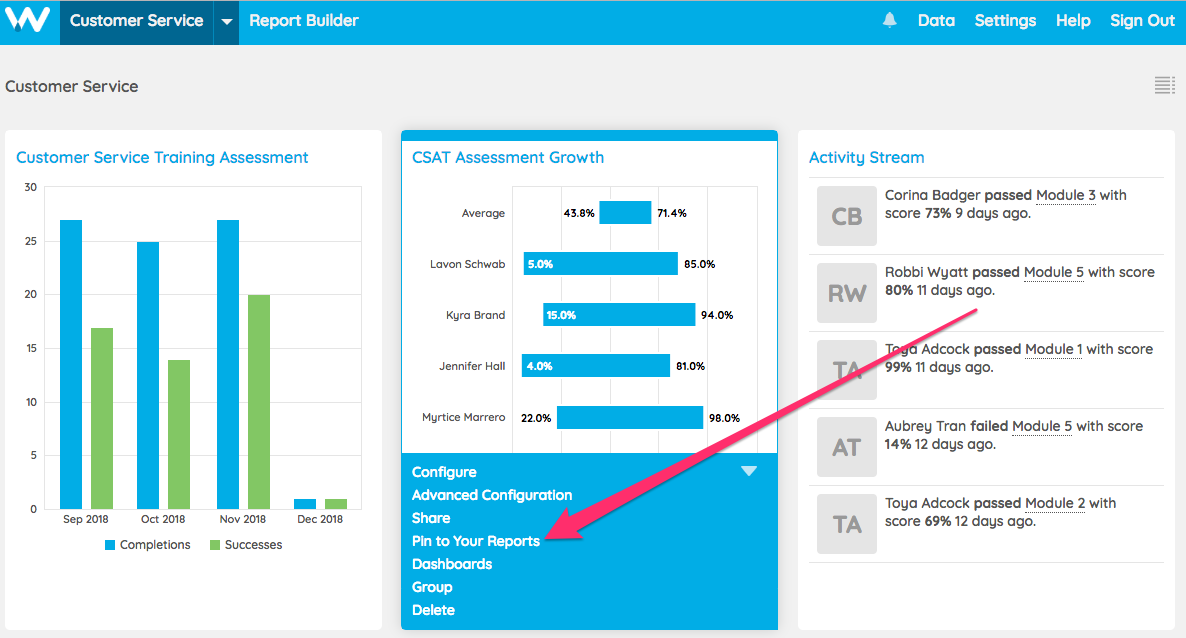Image resolution: width=1186 pixels, height=638 pixels.
Task: Click the Nov 2018 green Successes bar
Action: pos(259,402)
